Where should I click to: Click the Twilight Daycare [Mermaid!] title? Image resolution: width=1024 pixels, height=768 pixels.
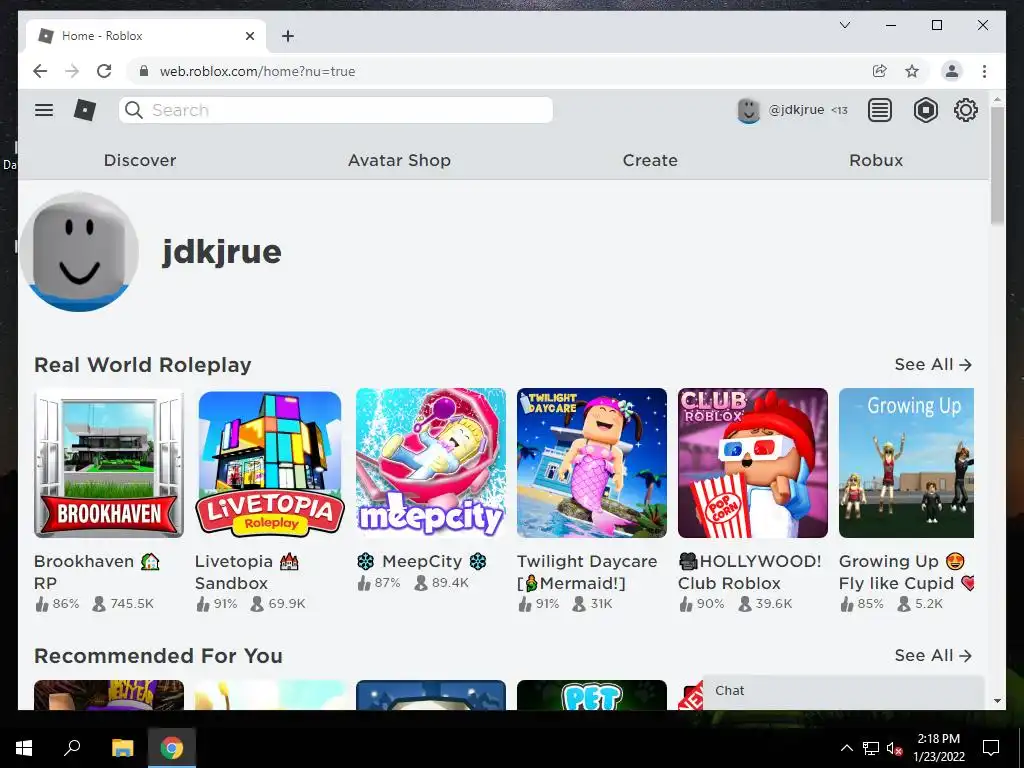click(587, 571)
